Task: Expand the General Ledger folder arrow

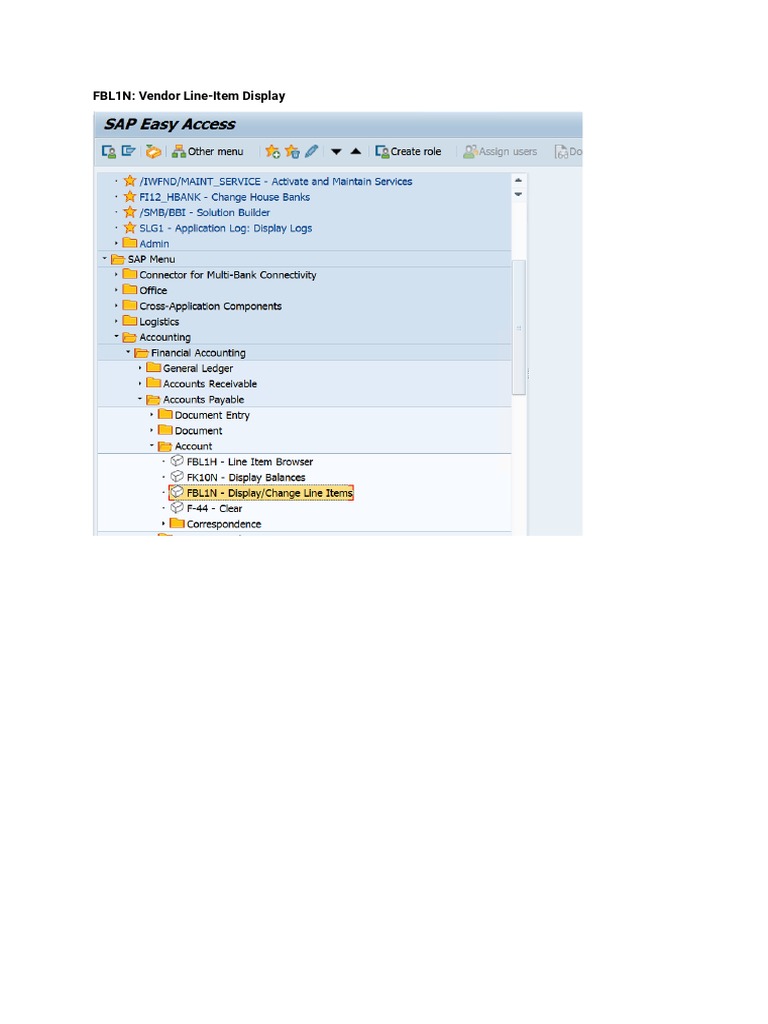Action: click(x=140, y=368)
